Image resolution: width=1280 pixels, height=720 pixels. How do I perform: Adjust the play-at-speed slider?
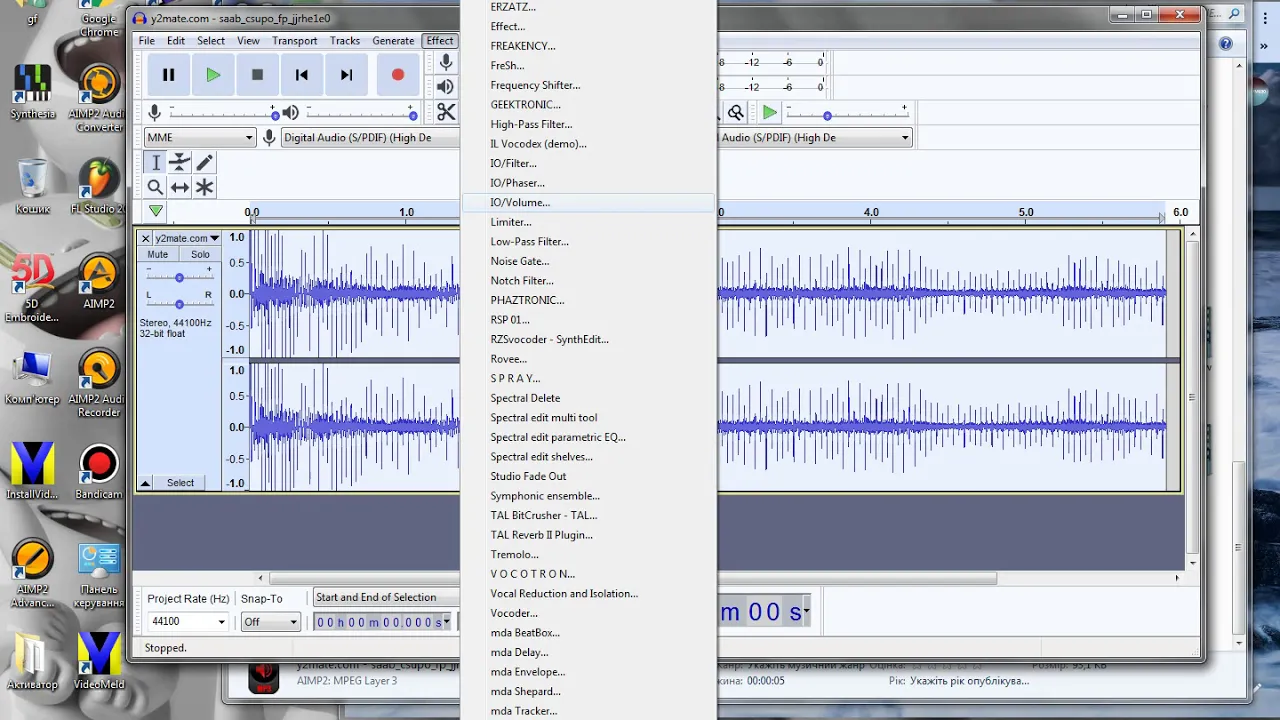click(x=846, y=113)
